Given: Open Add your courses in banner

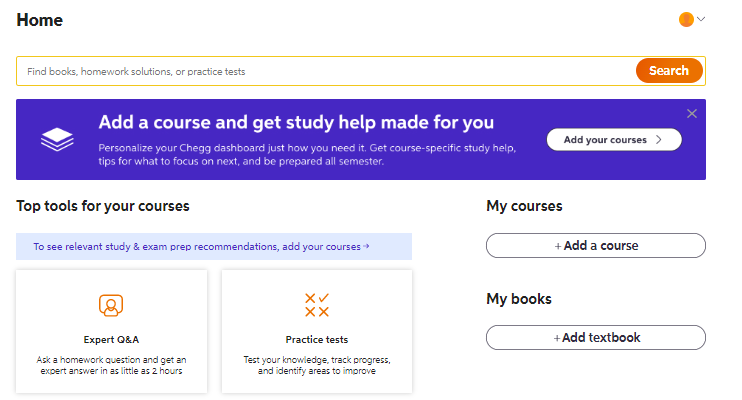Looking at the screenshot, I should 614,140.
